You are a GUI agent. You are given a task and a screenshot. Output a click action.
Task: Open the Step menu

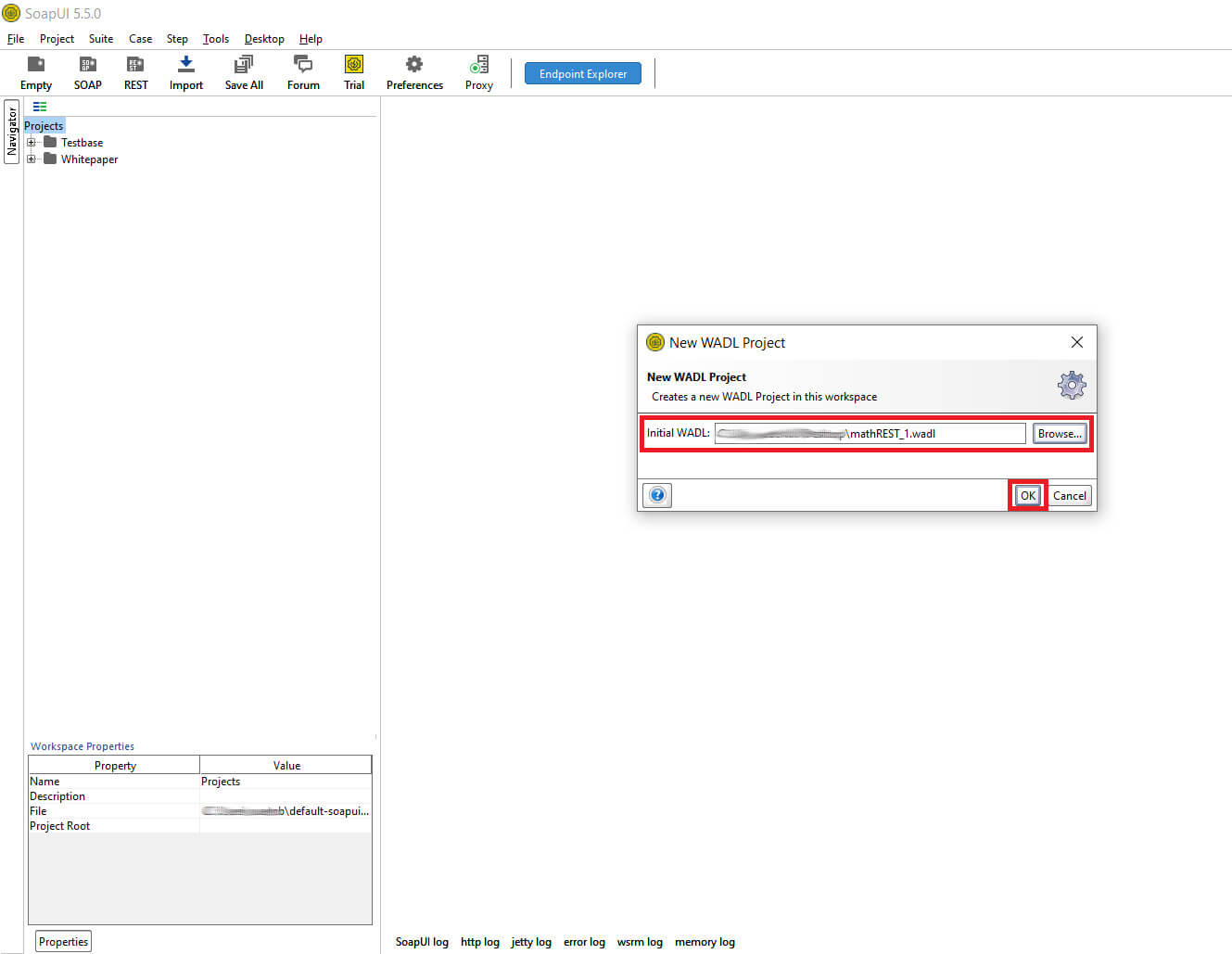point(177,39)
